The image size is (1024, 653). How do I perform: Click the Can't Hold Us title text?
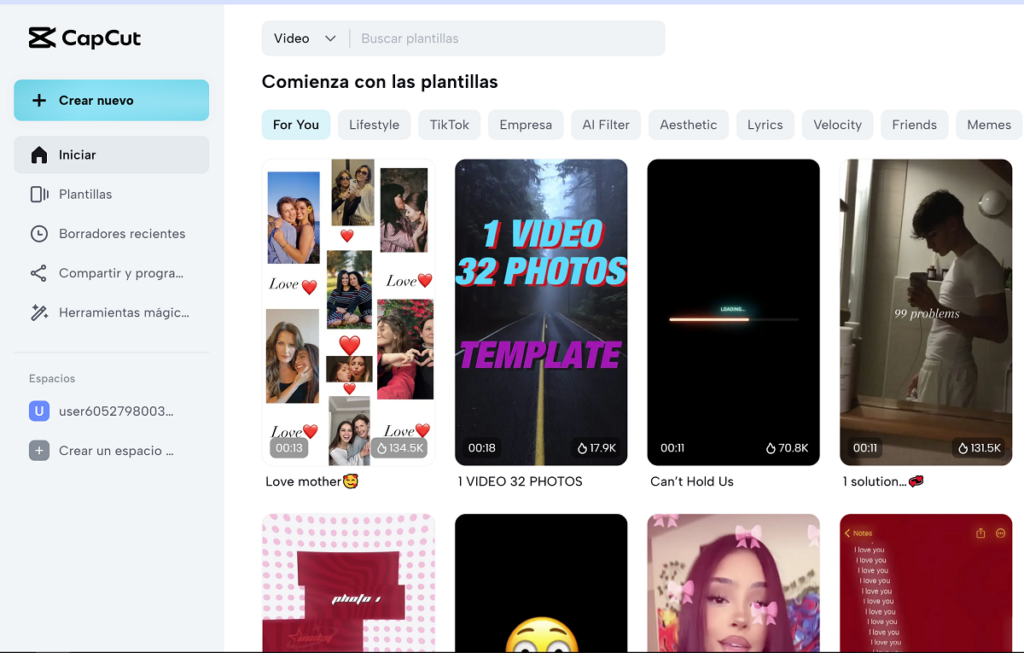tap(692, 481)
